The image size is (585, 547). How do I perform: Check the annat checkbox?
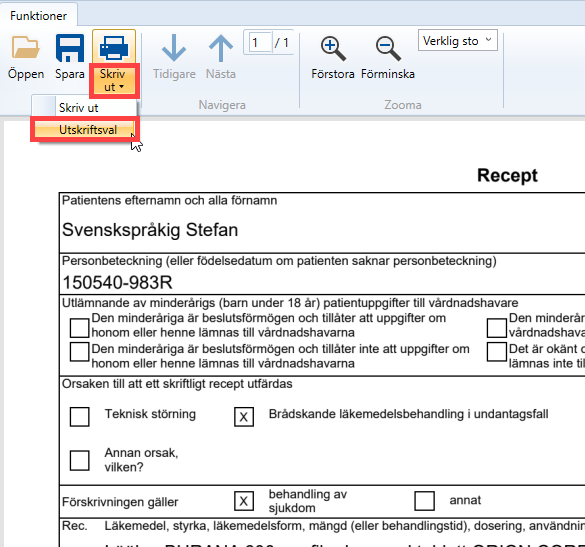pos(425,501)
